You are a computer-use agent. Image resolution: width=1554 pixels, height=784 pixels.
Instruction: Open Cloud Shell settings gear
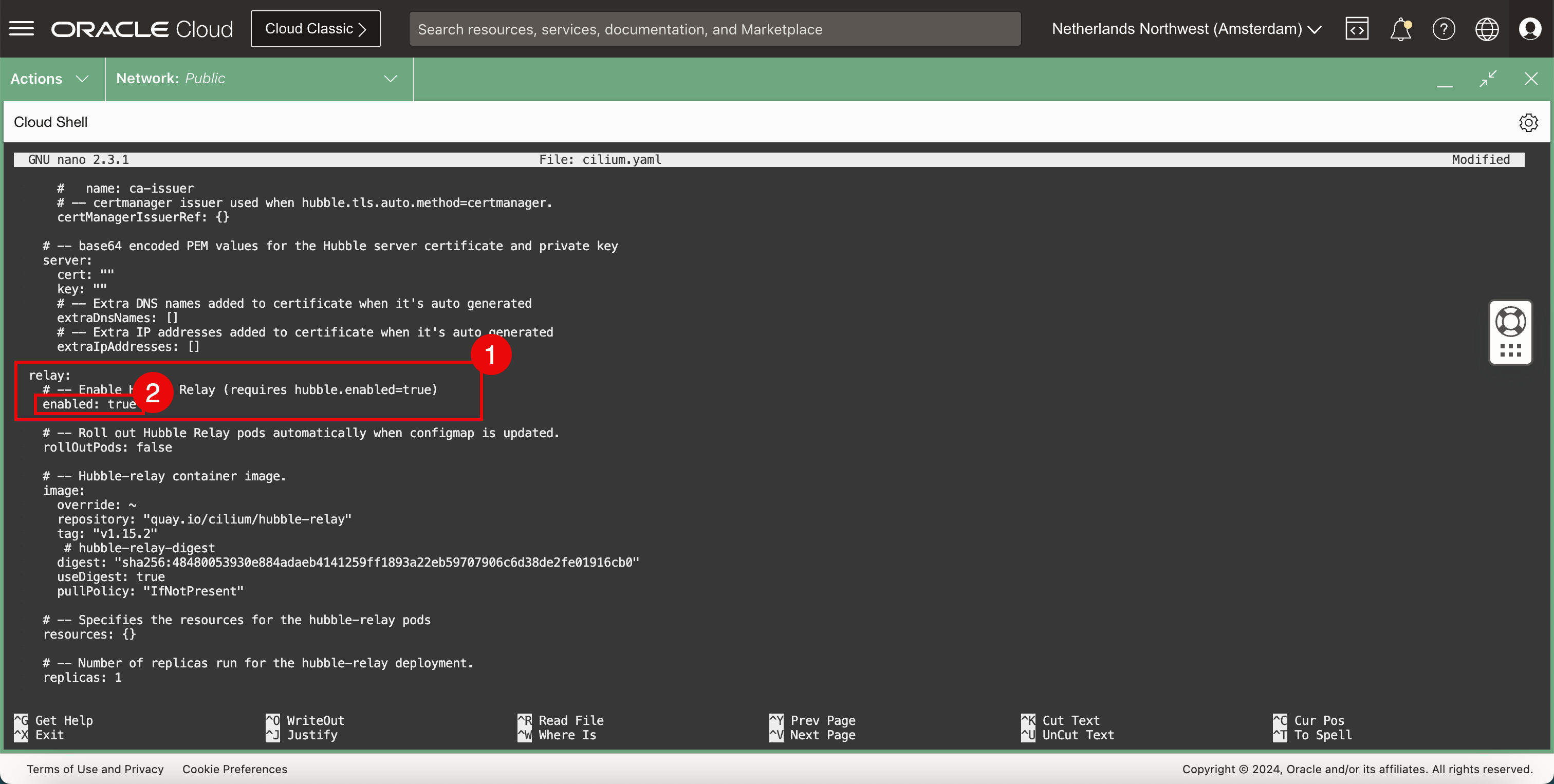[x=1528, y=122]
